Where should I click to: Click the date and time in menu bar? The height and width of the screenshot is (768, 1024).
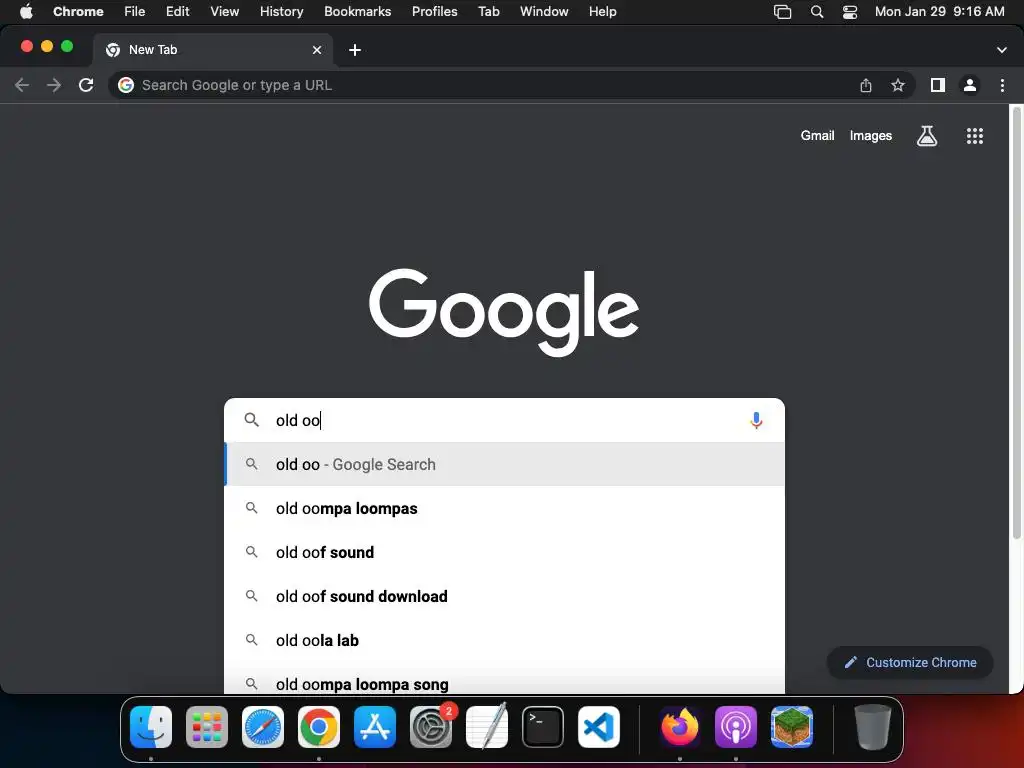[x=939, y=12]
